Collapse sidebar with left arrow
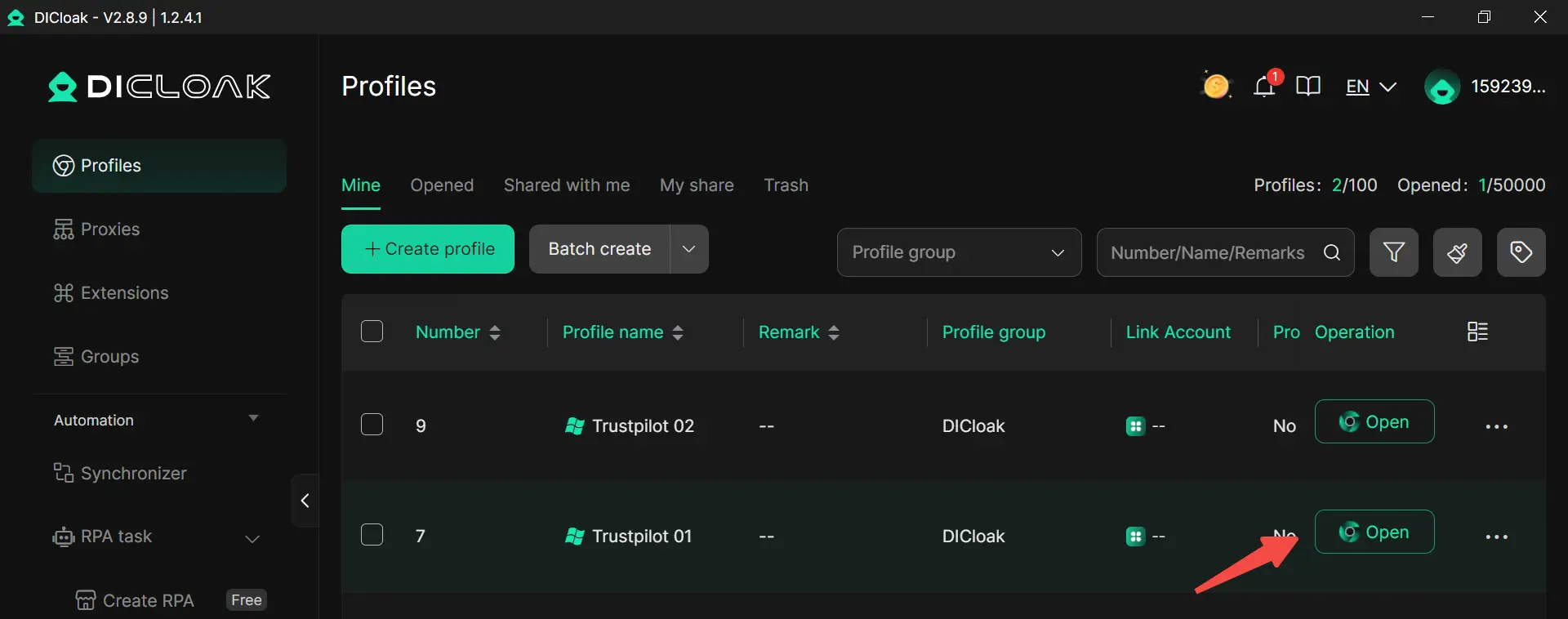The image size is (1568, 619). point(305,501)
